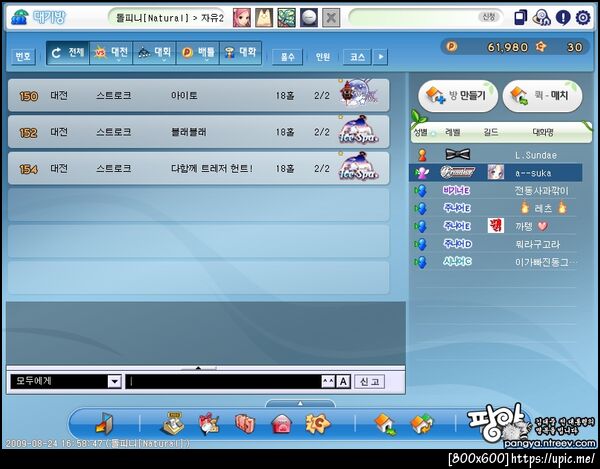Viewport: 600px width, 469px height.
Task: Click L.Sundae's bow tie level icon
Action: click(458, 155)
